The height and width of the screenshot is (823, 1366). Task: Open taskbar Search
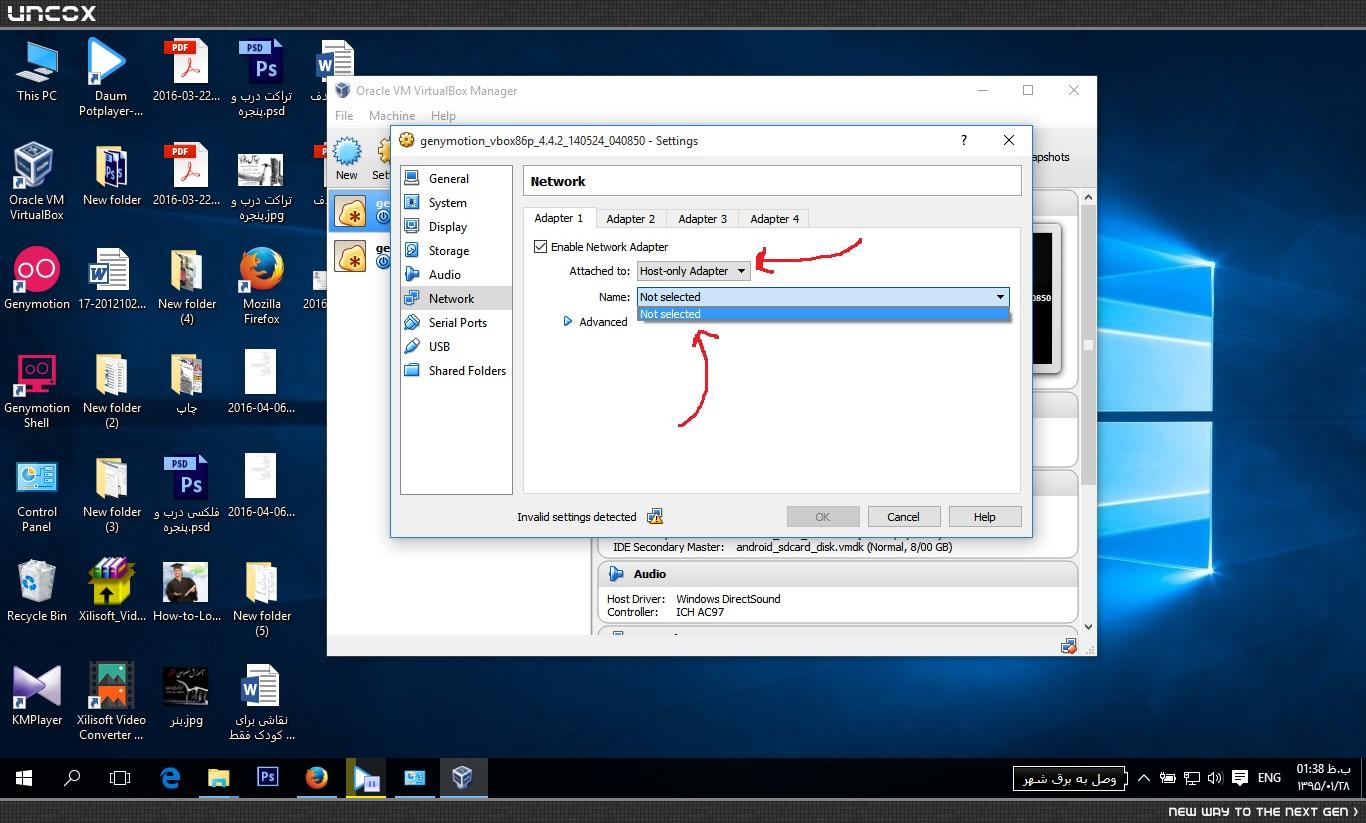click(72, 778)
